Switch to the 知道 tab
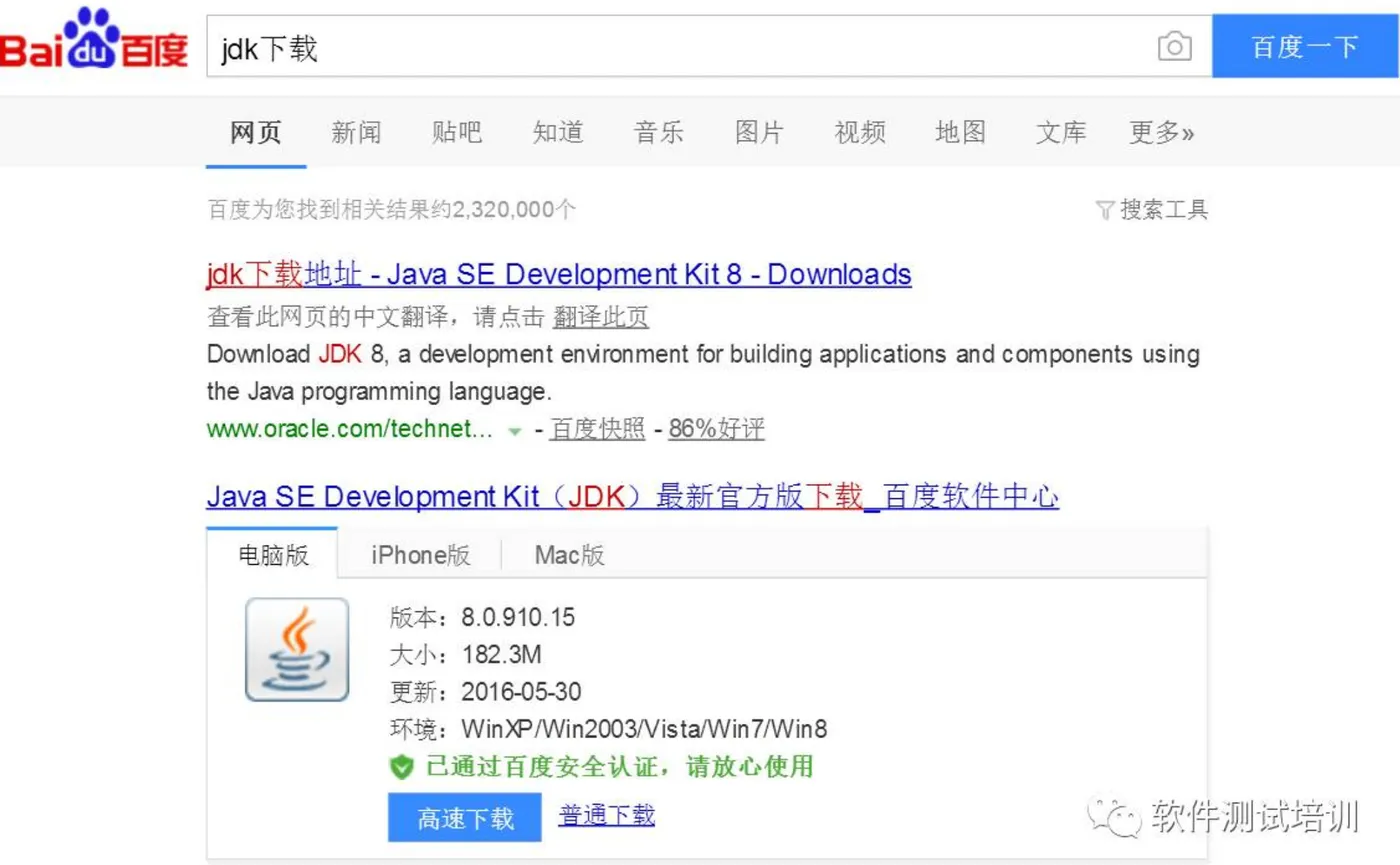This screenshot has height=865, width=1400. [x=558, y=132]
